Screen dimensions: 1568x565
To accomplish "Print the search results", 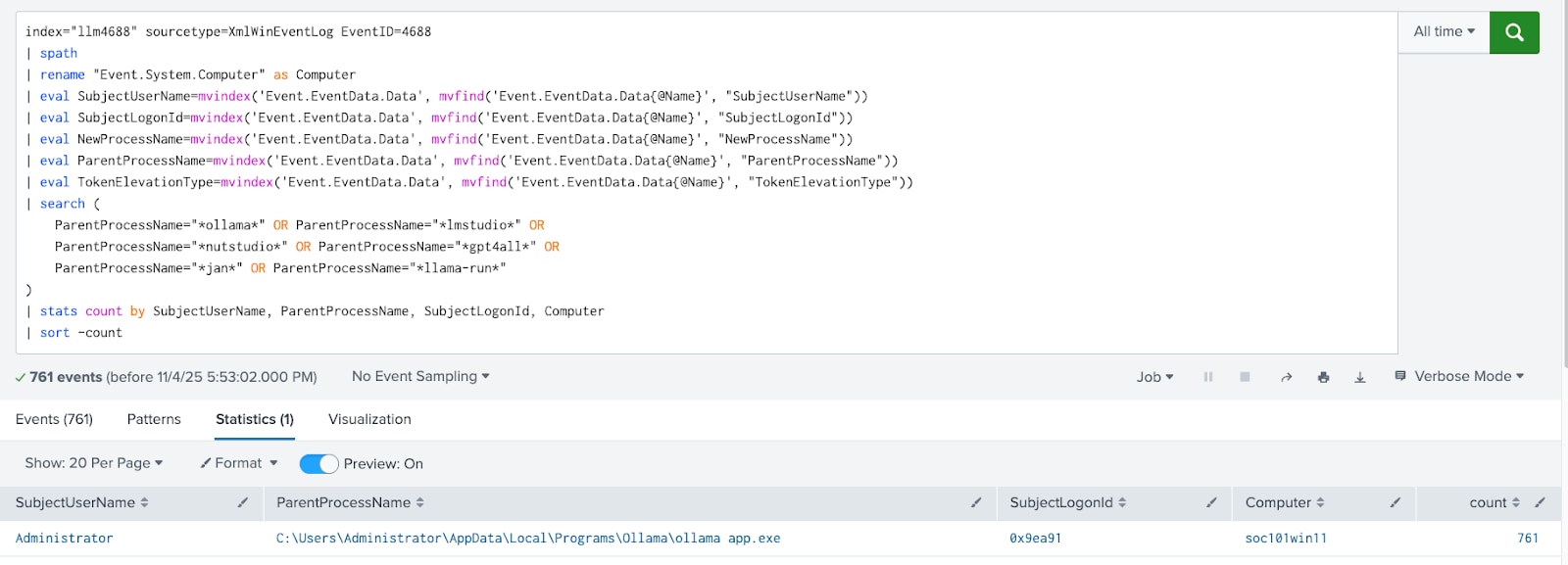I will [1323, 377].
